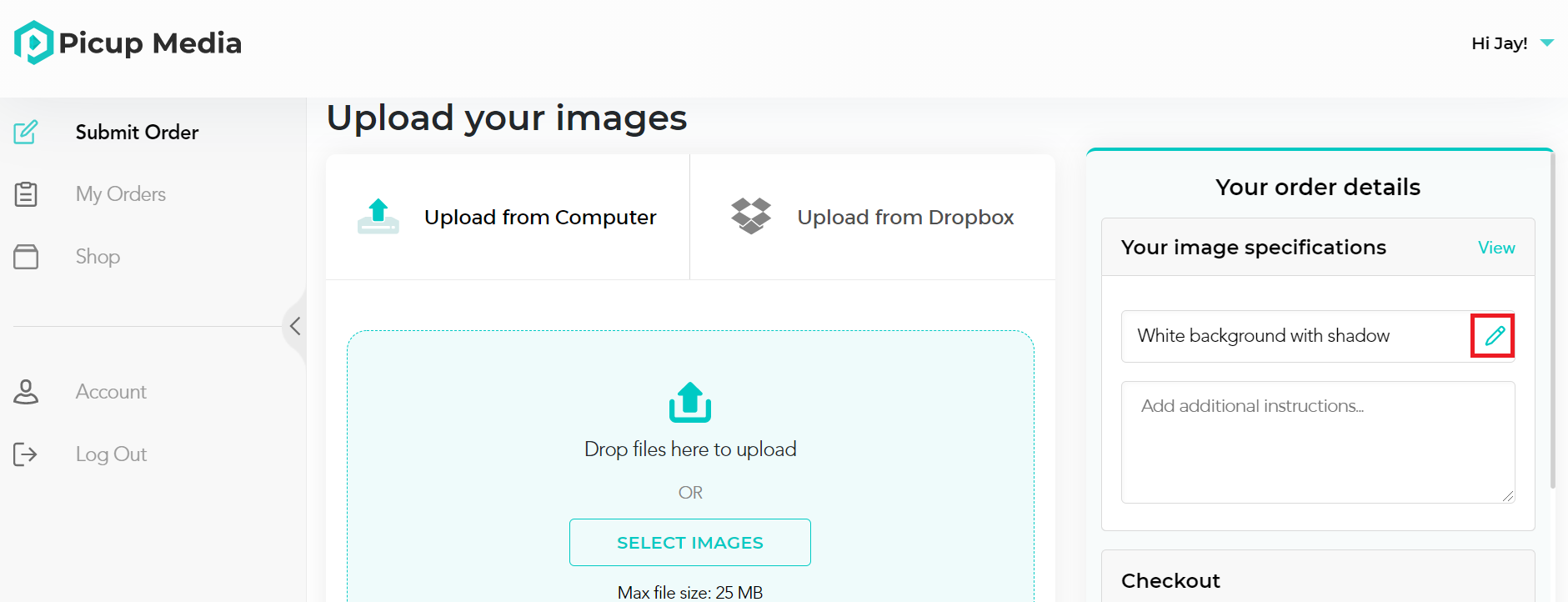Click the Your image specifications heading
The width and height of the screenshot is (1568, 602).
1253,248
